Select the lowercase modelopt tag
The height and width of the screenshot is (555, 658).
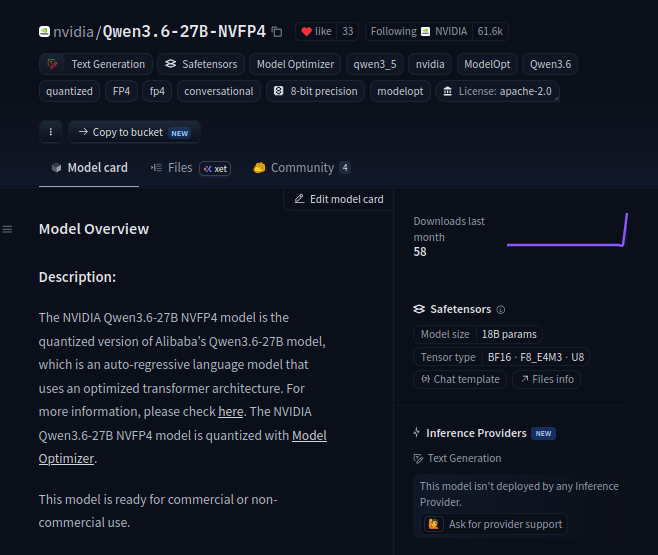tap(400, 91)
